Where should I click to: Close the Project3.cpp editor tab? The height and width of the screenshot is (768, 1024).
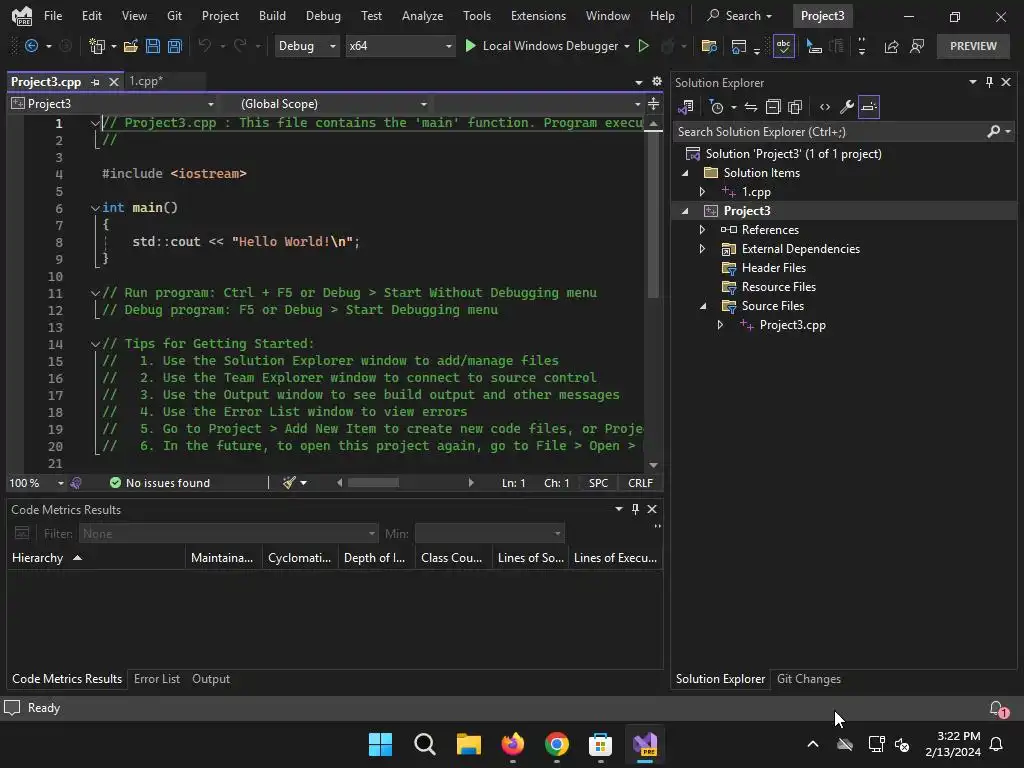[x=114, y=82]
